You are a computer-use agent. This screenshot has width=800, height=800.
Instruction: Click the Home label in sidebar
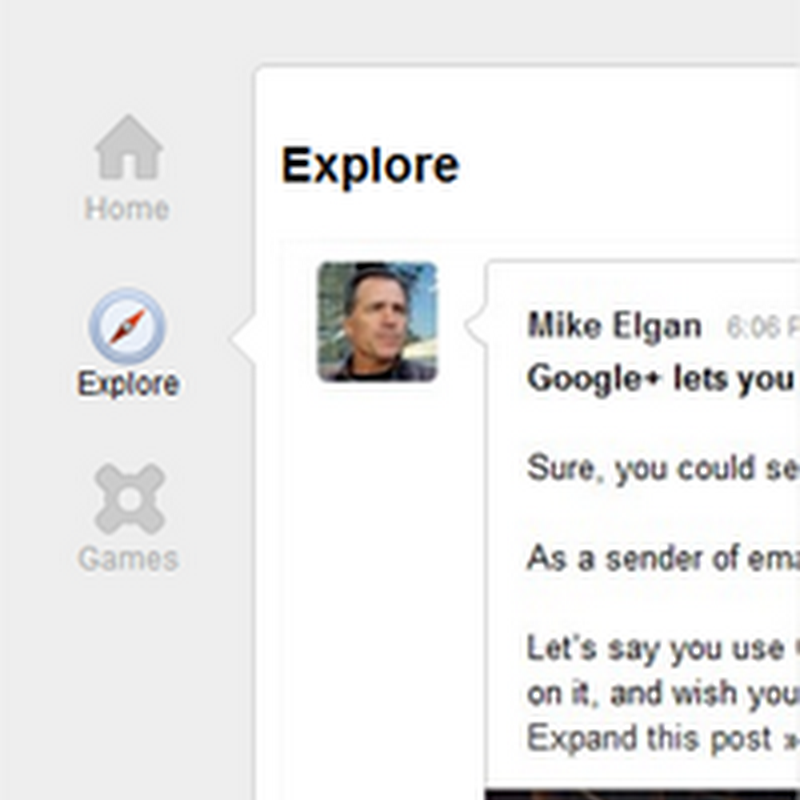coord(127,209)
